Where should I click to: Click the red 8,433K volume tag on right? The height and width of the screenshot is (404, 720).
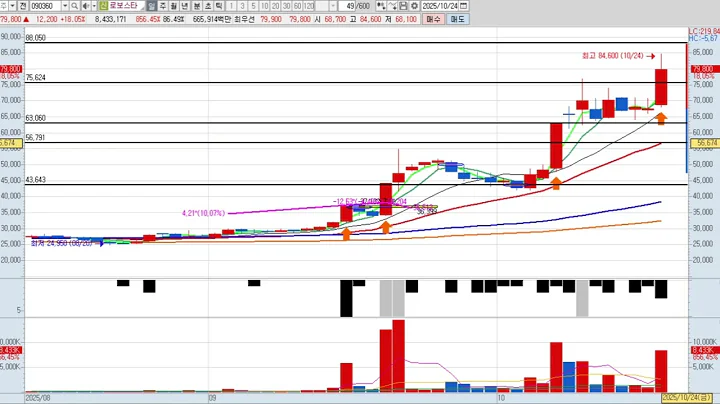(705, 350)
